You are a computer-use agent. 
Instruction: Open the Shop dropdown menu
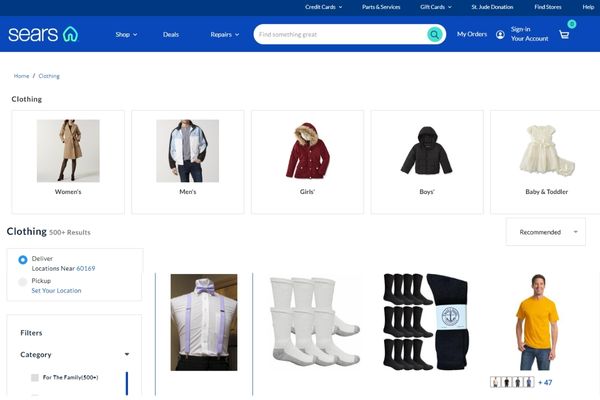click(x=126, y=34)
